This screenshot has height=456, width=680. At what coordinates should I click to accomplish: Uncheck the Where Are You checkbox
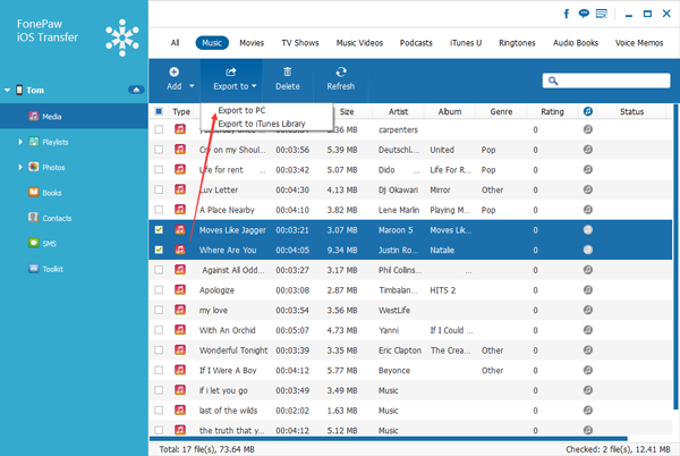[x=159, y=250]
